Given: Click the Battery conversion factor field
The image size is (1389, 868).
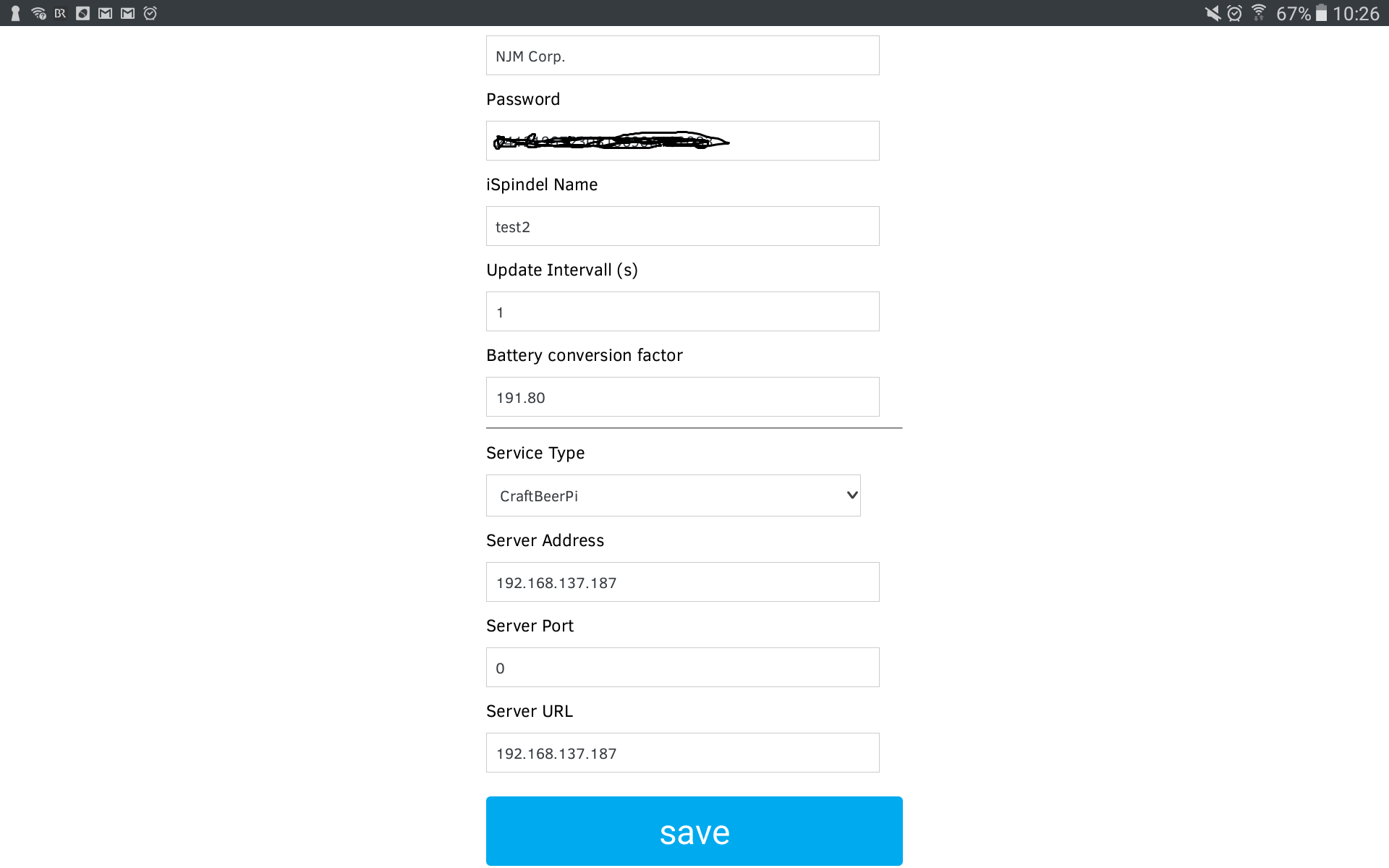Looking at the screenshot, I should [682, 397].
